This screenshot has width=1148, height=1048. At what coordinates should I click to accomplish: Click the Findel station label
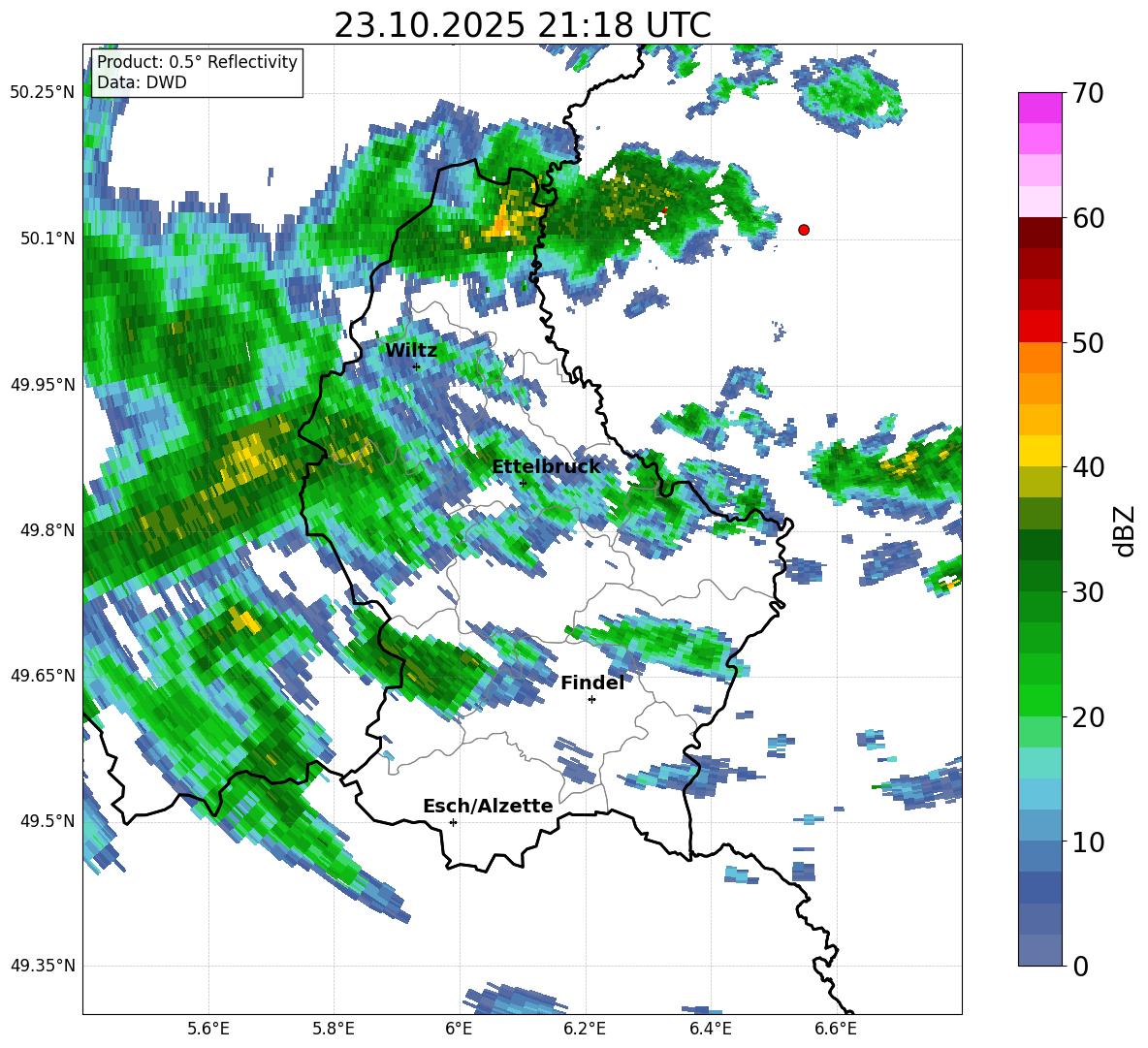pyautogui.click(x=592, y=683)
